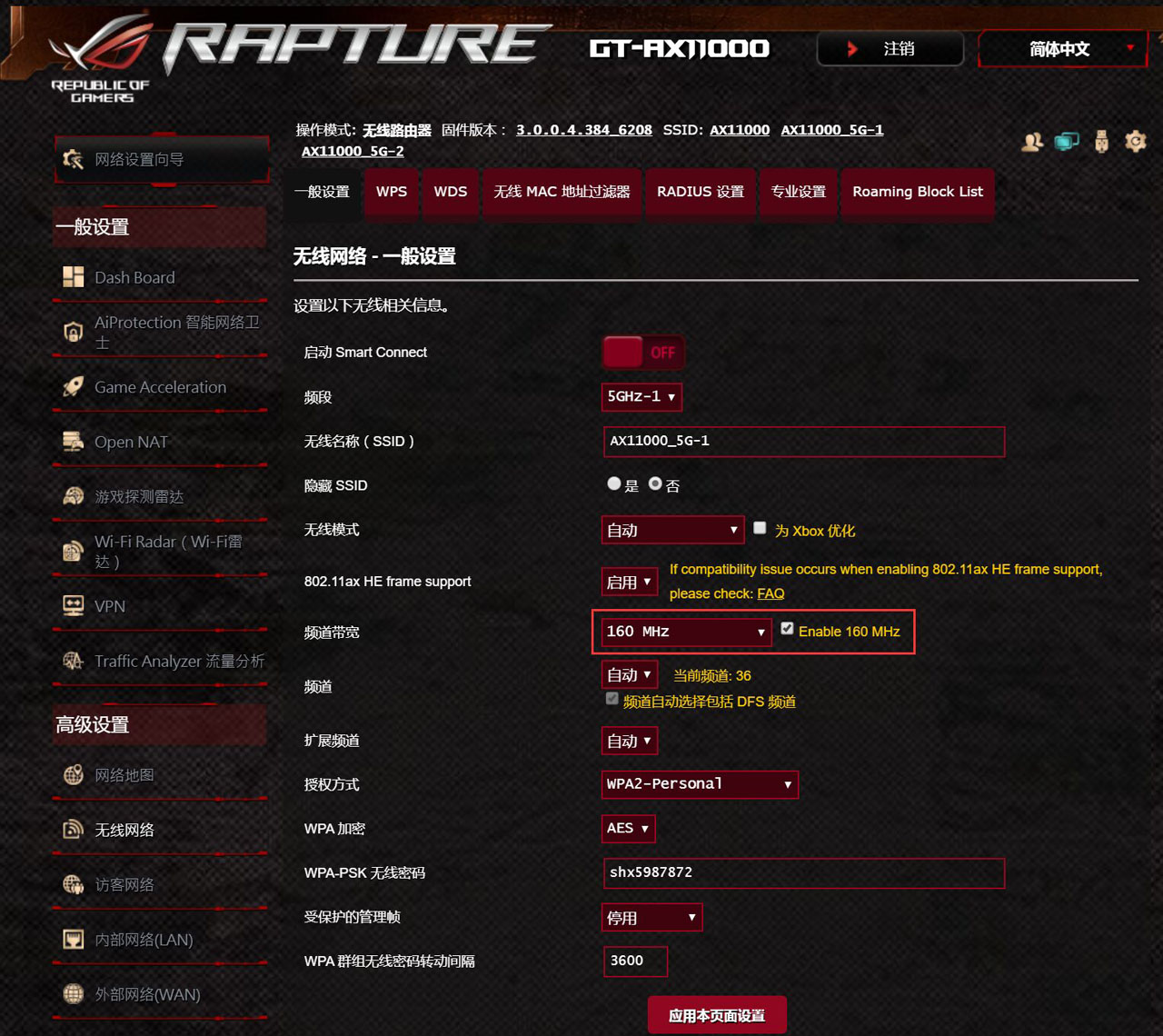Open the 简体中文 language dropdown
The height and width of the screenshot is (1036, 1163).
[1063, 49]
